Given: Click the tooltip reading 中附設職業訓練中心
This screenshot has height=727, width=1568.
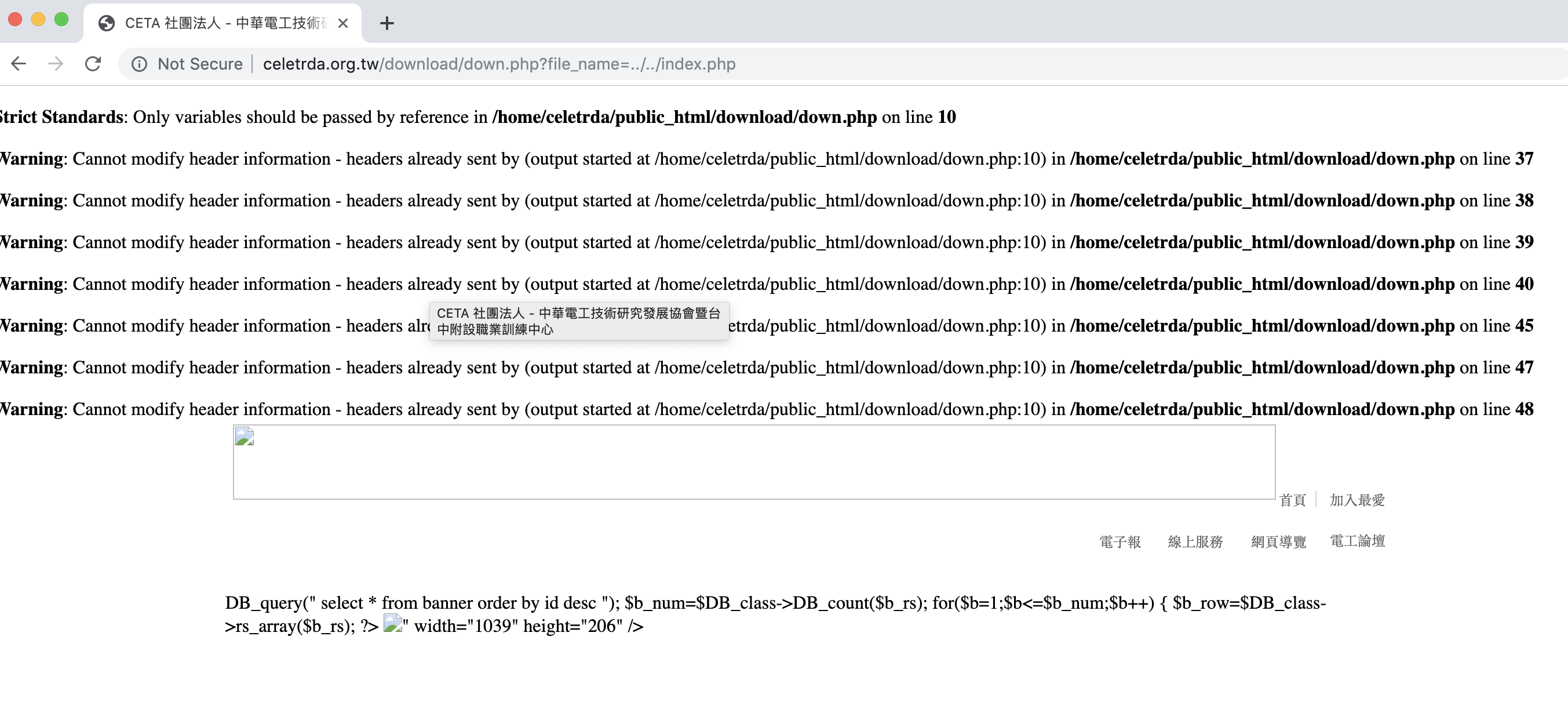Looking at the screenshot, I should click(579, 321).
